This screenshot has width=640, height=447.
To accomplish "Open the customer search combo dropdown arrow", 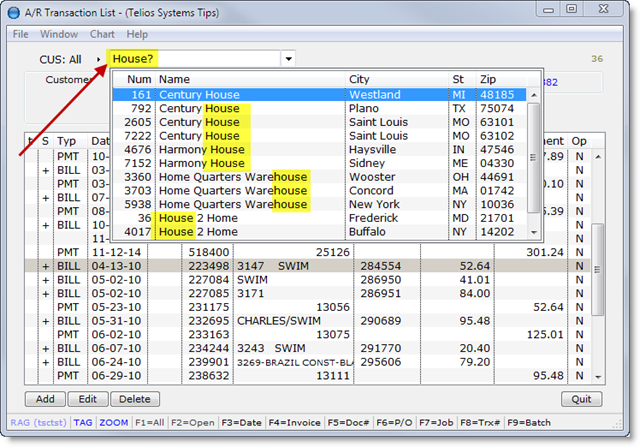I will pos(288,60).
